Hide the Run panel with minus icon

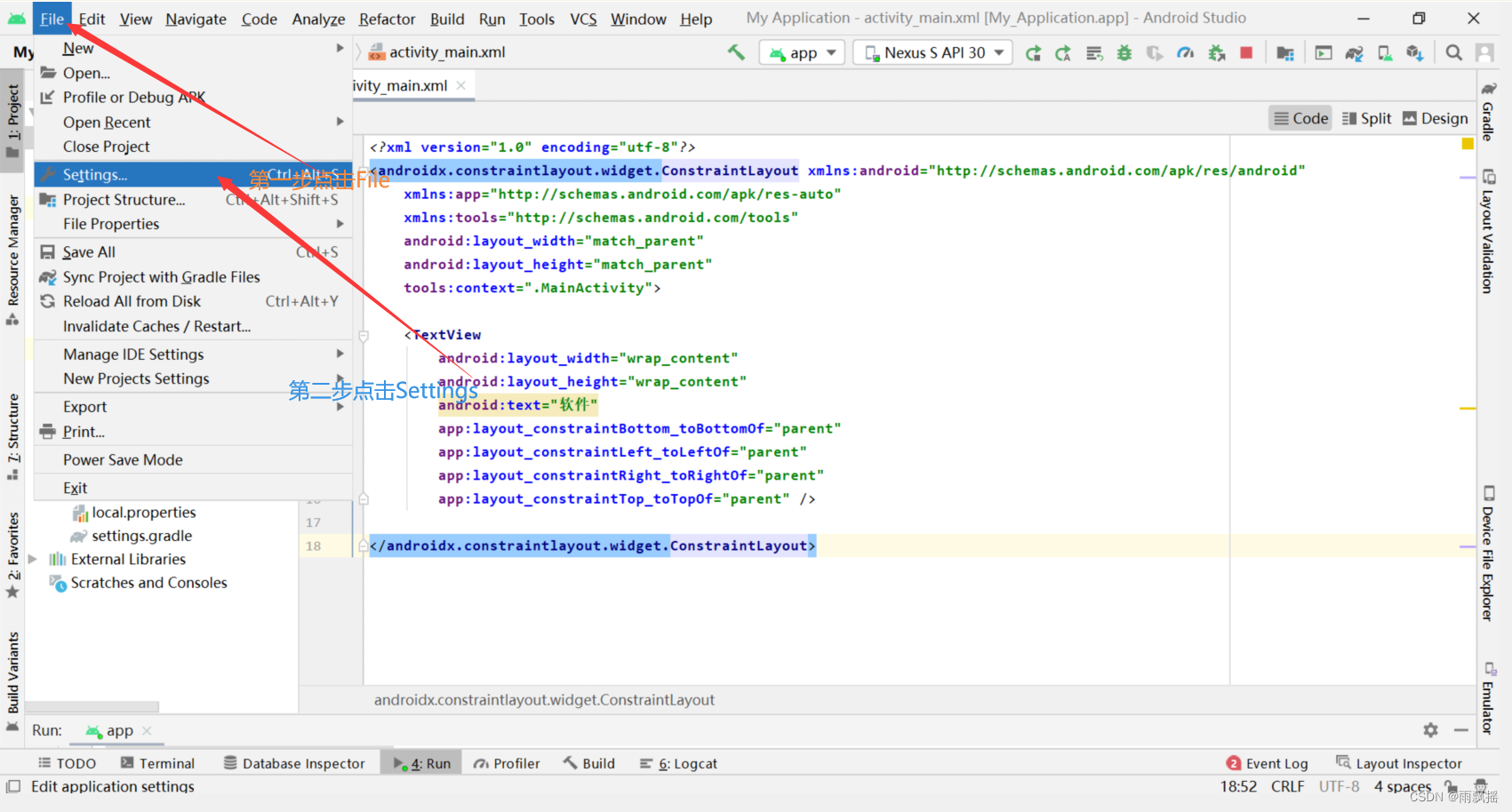[x=1461, y=730]
